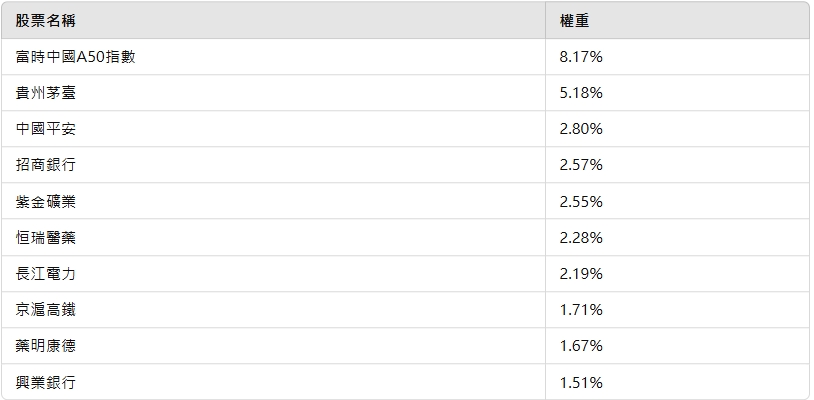Click the 2.80% weight value
Screen dimensions: 814x400
(x=581, y=129)
